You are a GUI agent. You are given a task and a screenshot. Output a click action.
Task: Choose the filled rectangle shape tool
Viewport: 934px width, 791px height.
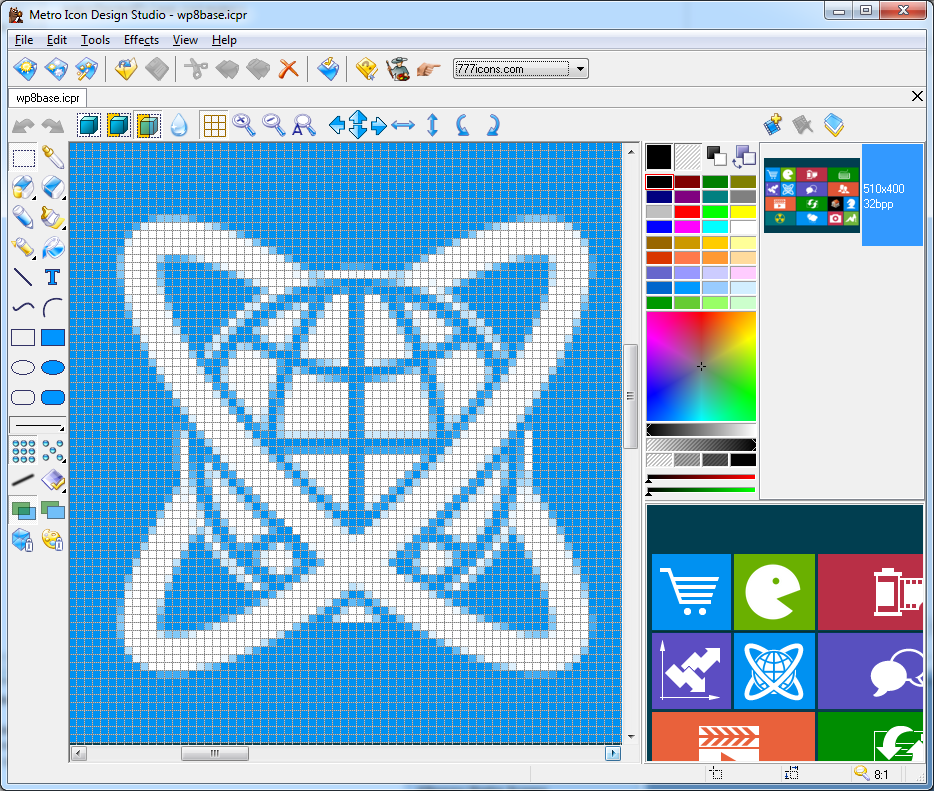tap(53, 338)
